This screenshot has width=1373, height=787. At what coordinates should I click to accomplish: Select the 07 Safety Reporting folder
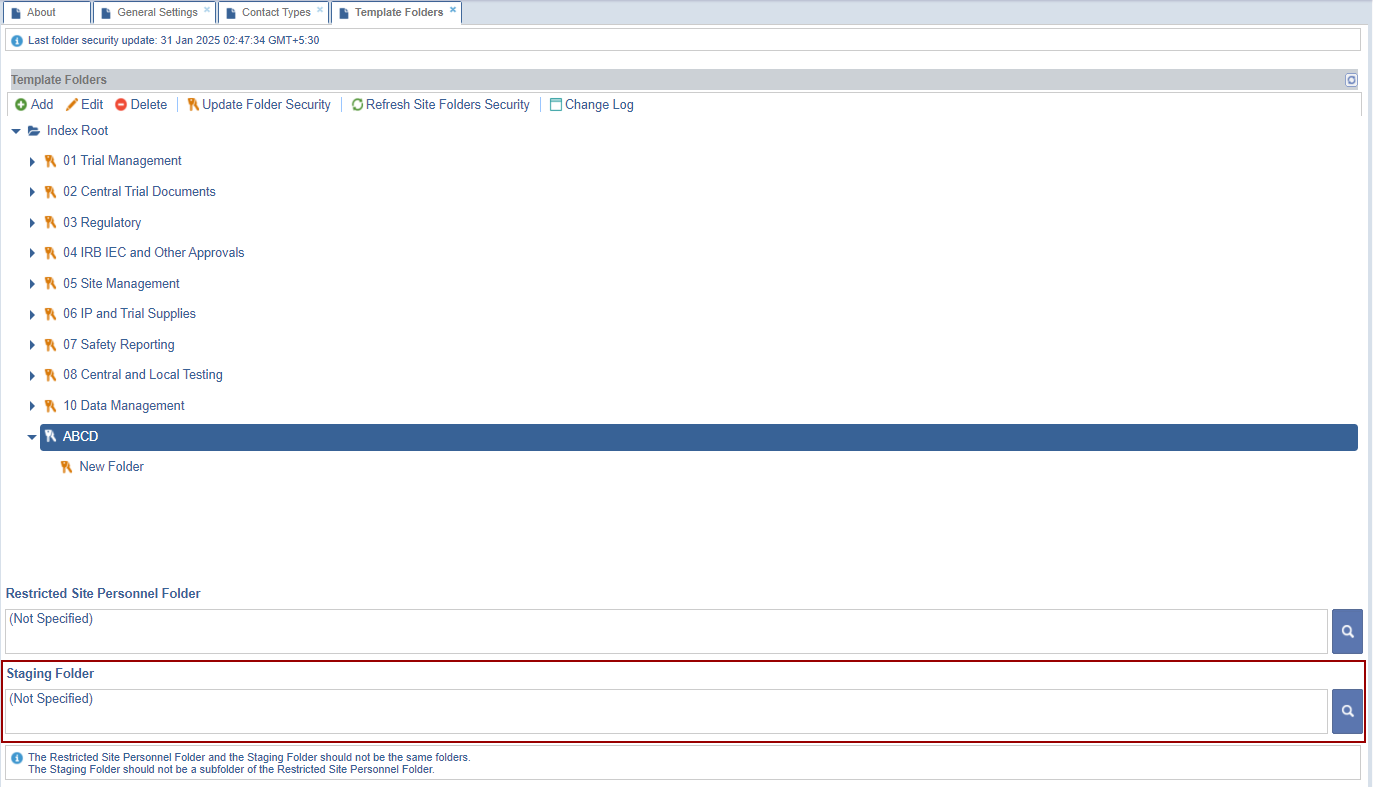pos(118,345)
